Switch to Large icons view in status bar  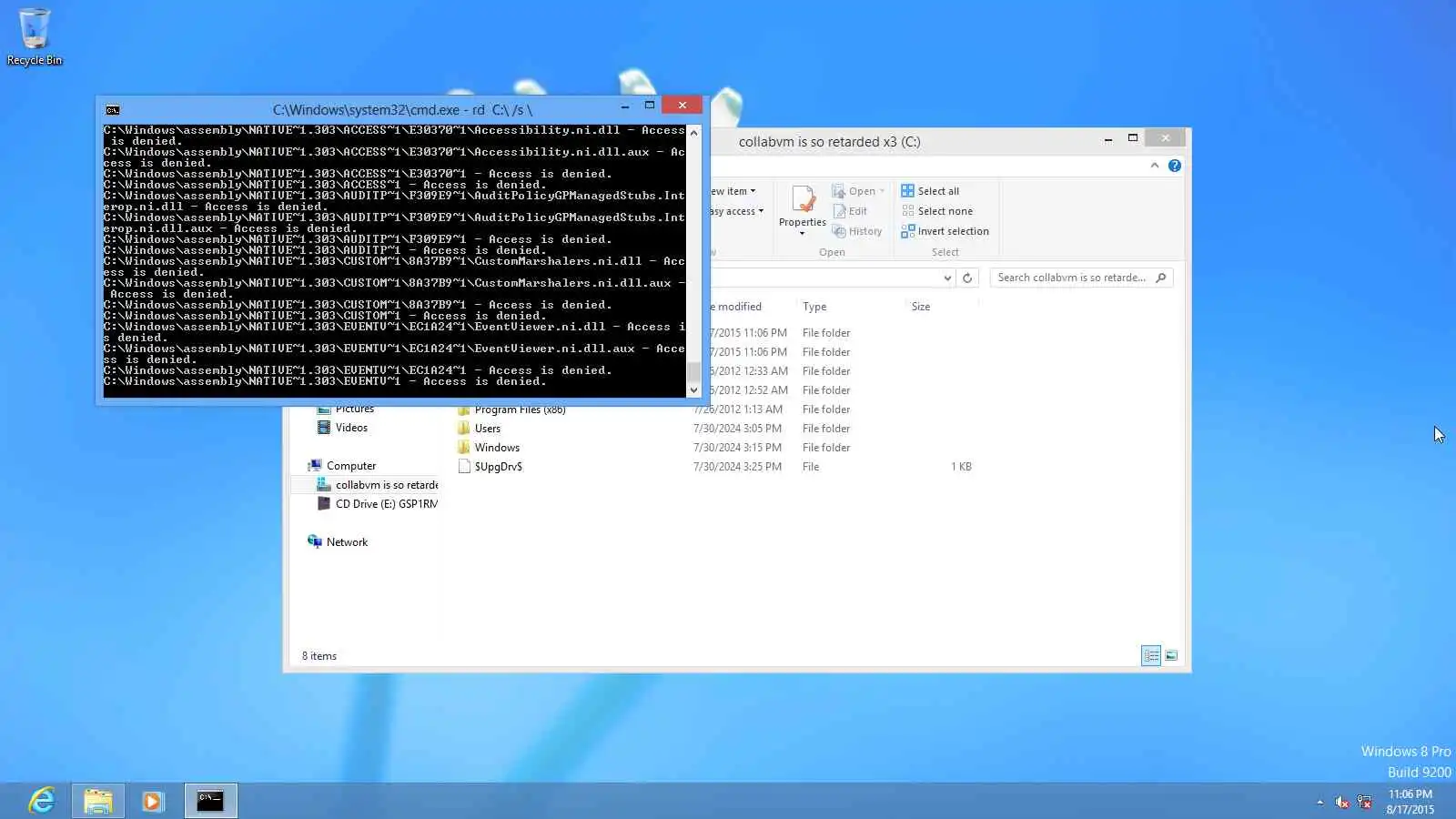click(x=1171, y=655)
